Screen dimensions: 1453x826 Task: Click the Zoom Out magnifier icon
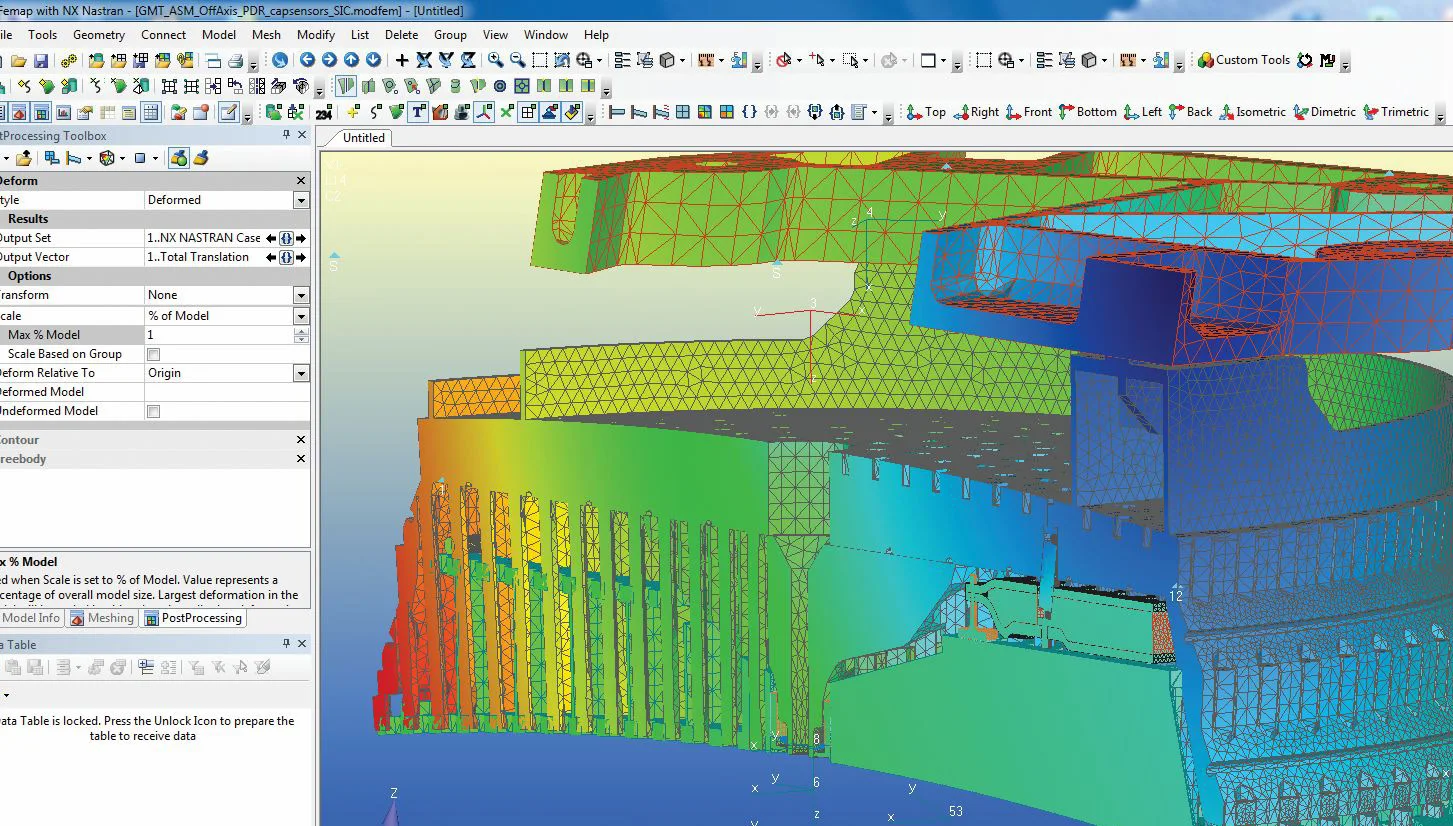pyautogui.click(x=517, y=60)
